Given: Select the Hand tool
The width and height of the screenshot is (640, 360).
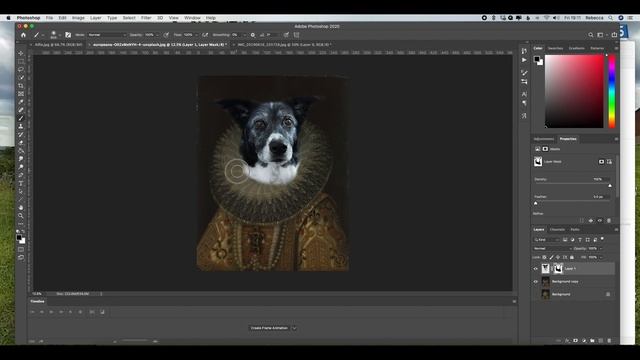Looking at the screenshot, I should [21, 207].
